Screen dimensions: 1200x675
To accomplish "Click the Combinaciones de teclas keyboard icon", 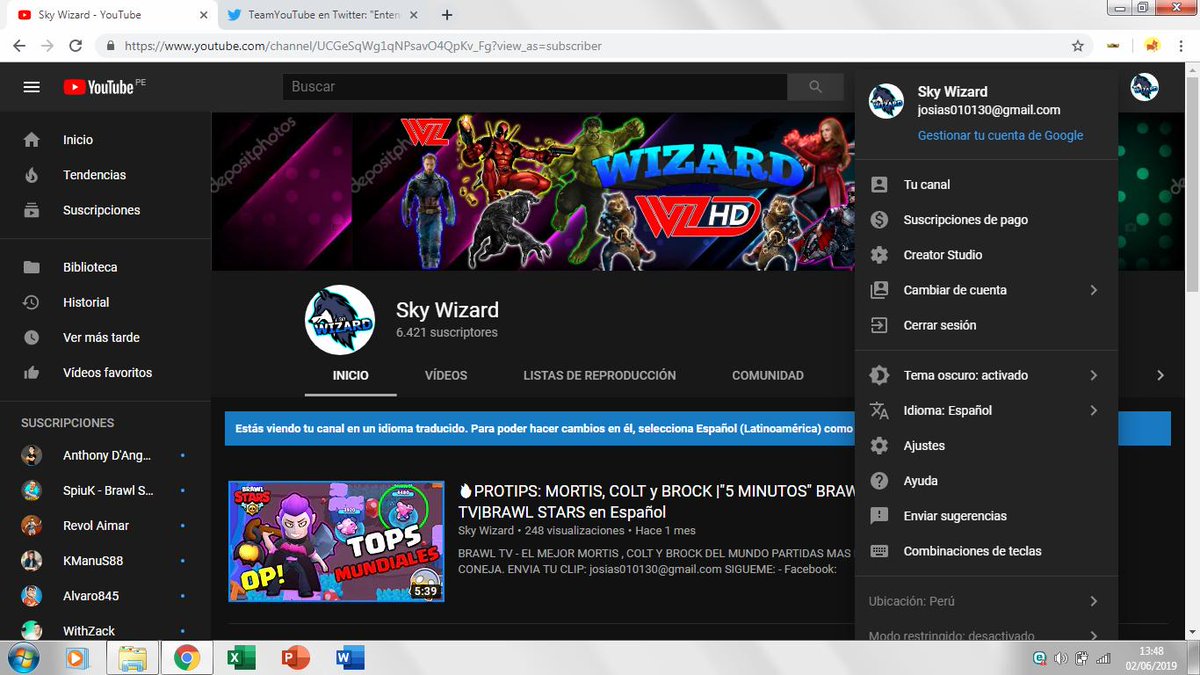I will click(879, 551).
